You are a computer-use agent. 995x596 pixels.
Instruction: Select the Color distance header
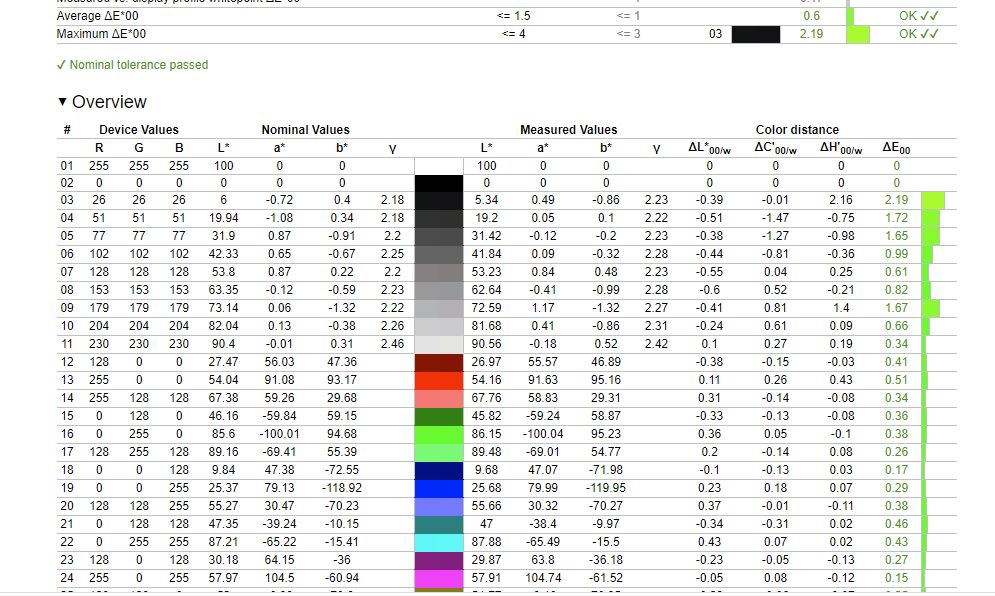coord(797,130)
